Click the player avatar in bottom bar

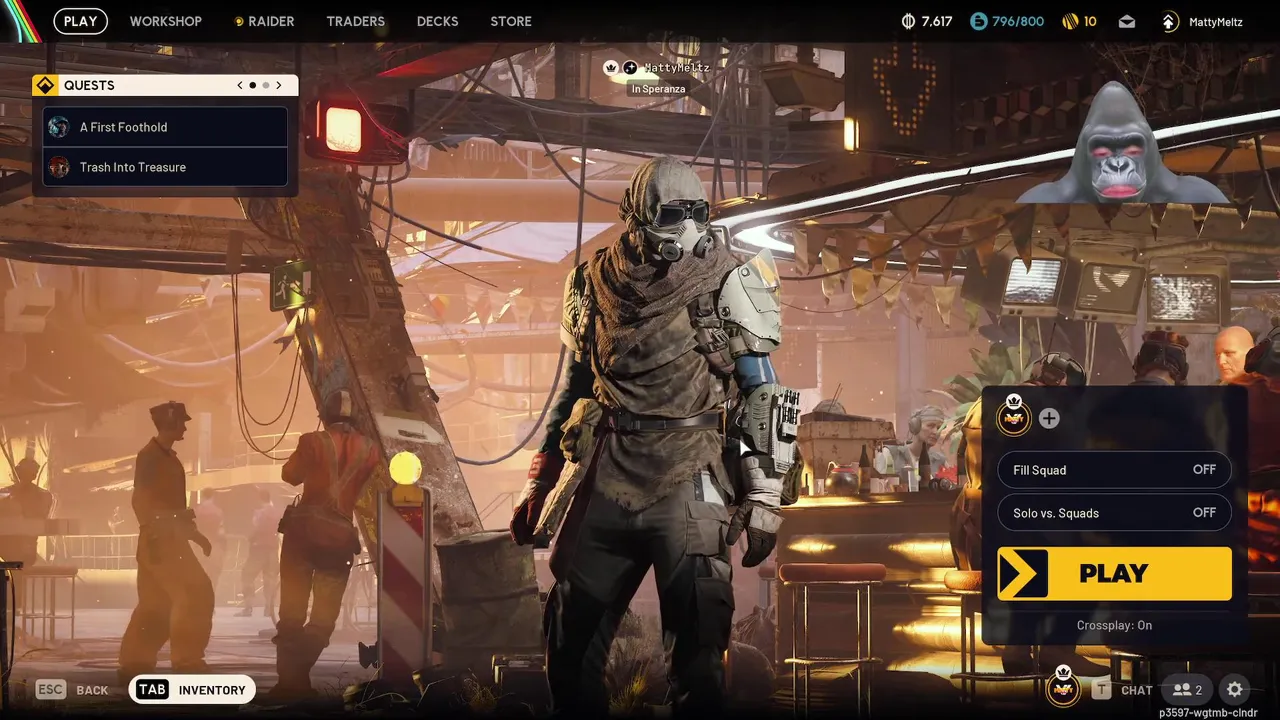coord(1063,688)
